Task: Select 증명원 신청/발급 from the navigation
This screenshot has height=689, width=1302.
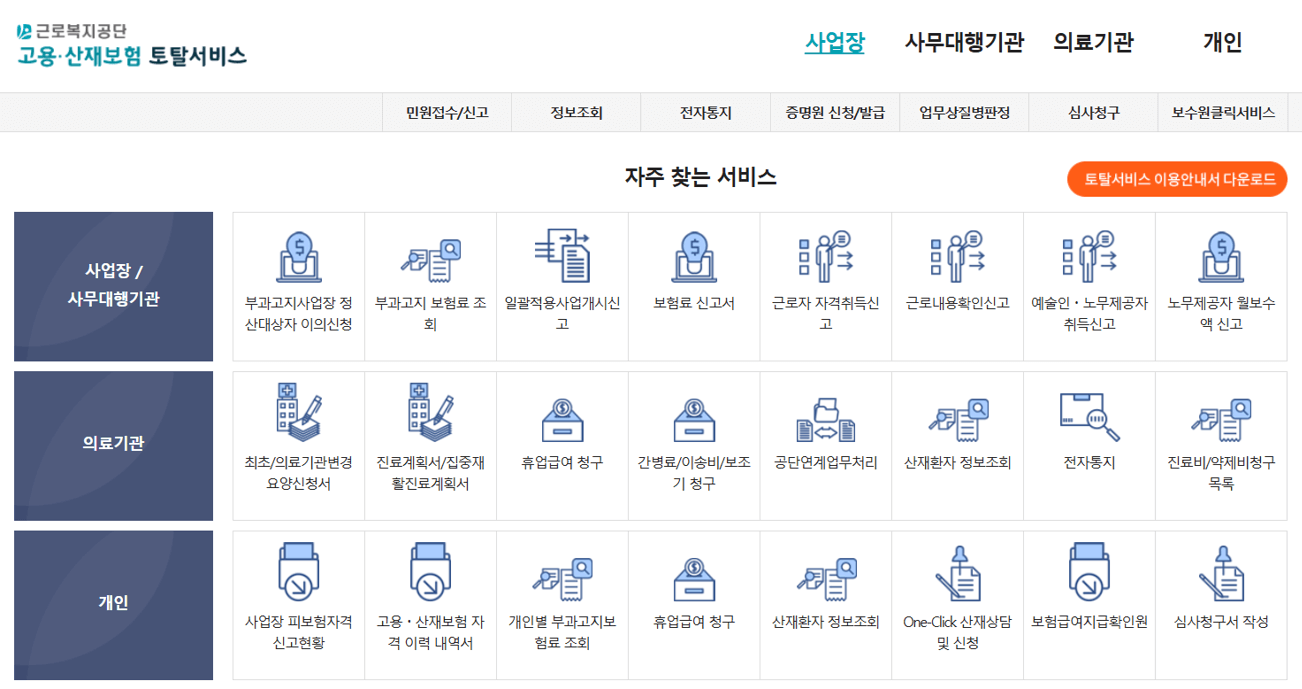Action: (x=833, y=112)
